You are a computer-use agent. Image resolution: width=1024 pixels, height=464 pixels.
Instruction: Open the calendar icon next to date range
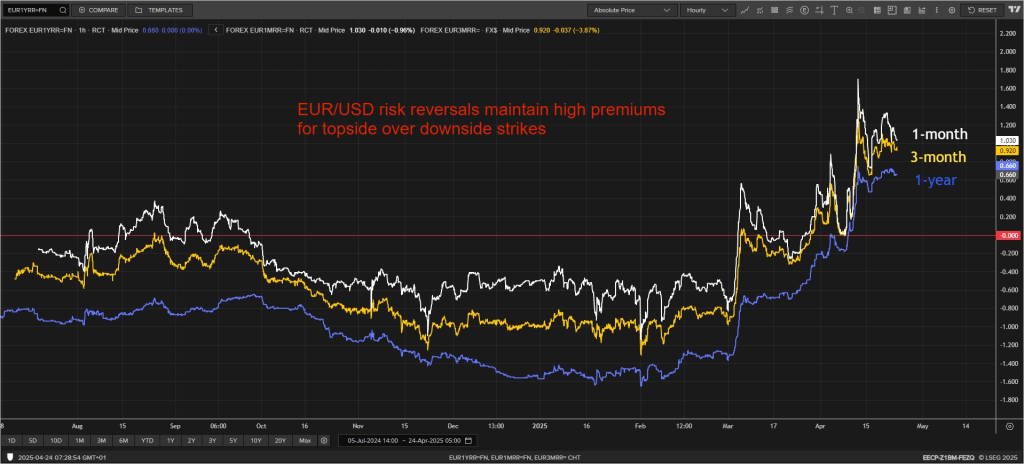[469, 440]
